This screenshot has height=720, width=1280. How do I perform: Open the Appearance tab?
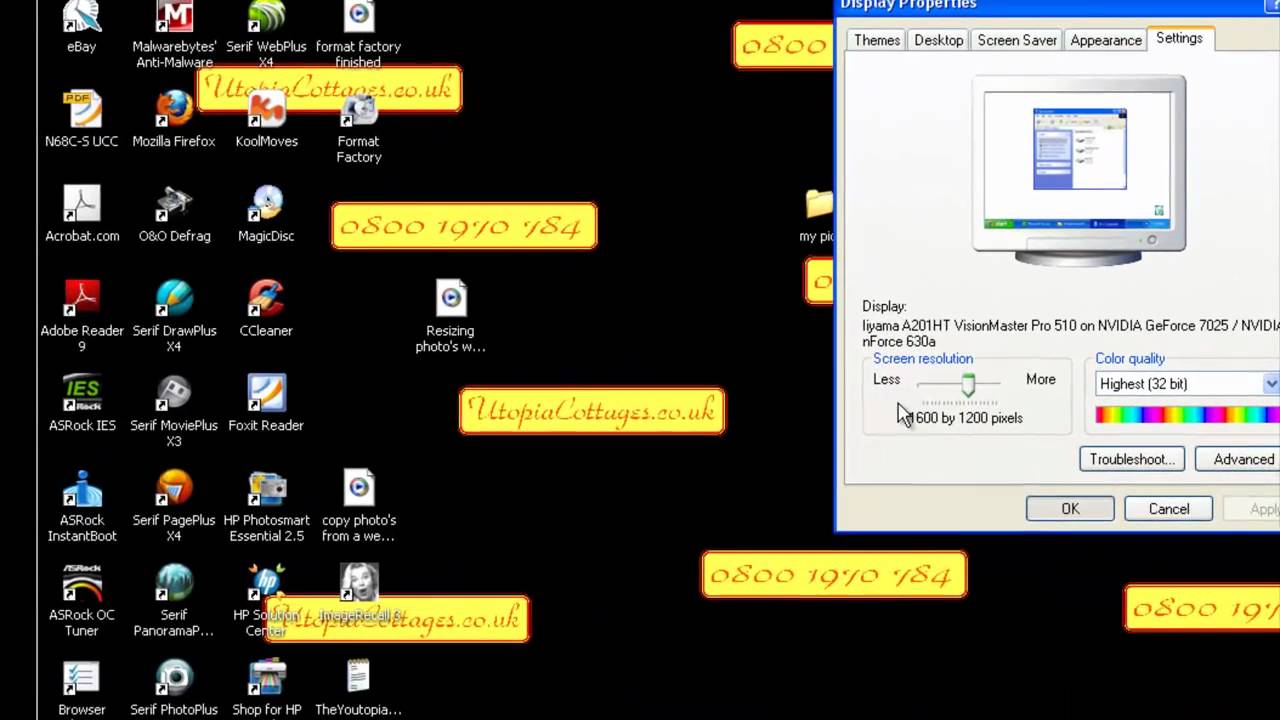(x=1106, y=40)
